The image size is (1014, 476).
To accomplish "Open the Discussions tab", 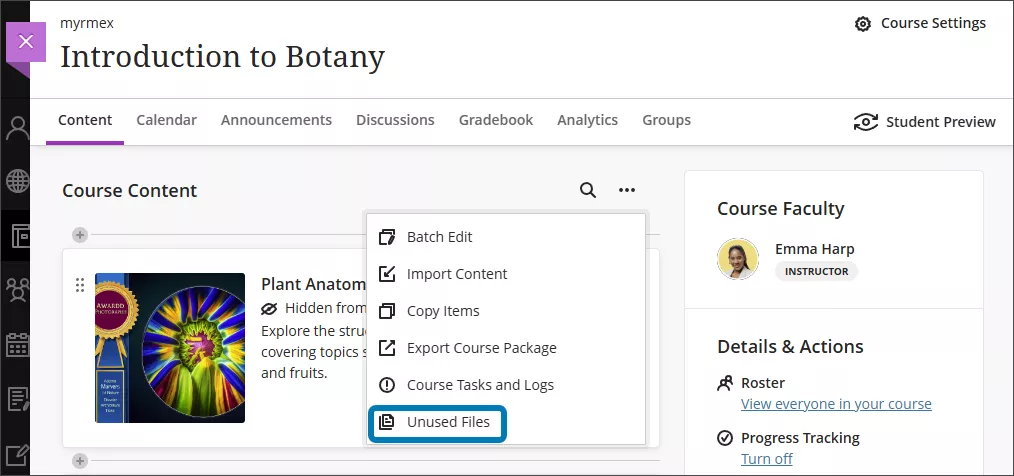I will (x=395, y=120).
